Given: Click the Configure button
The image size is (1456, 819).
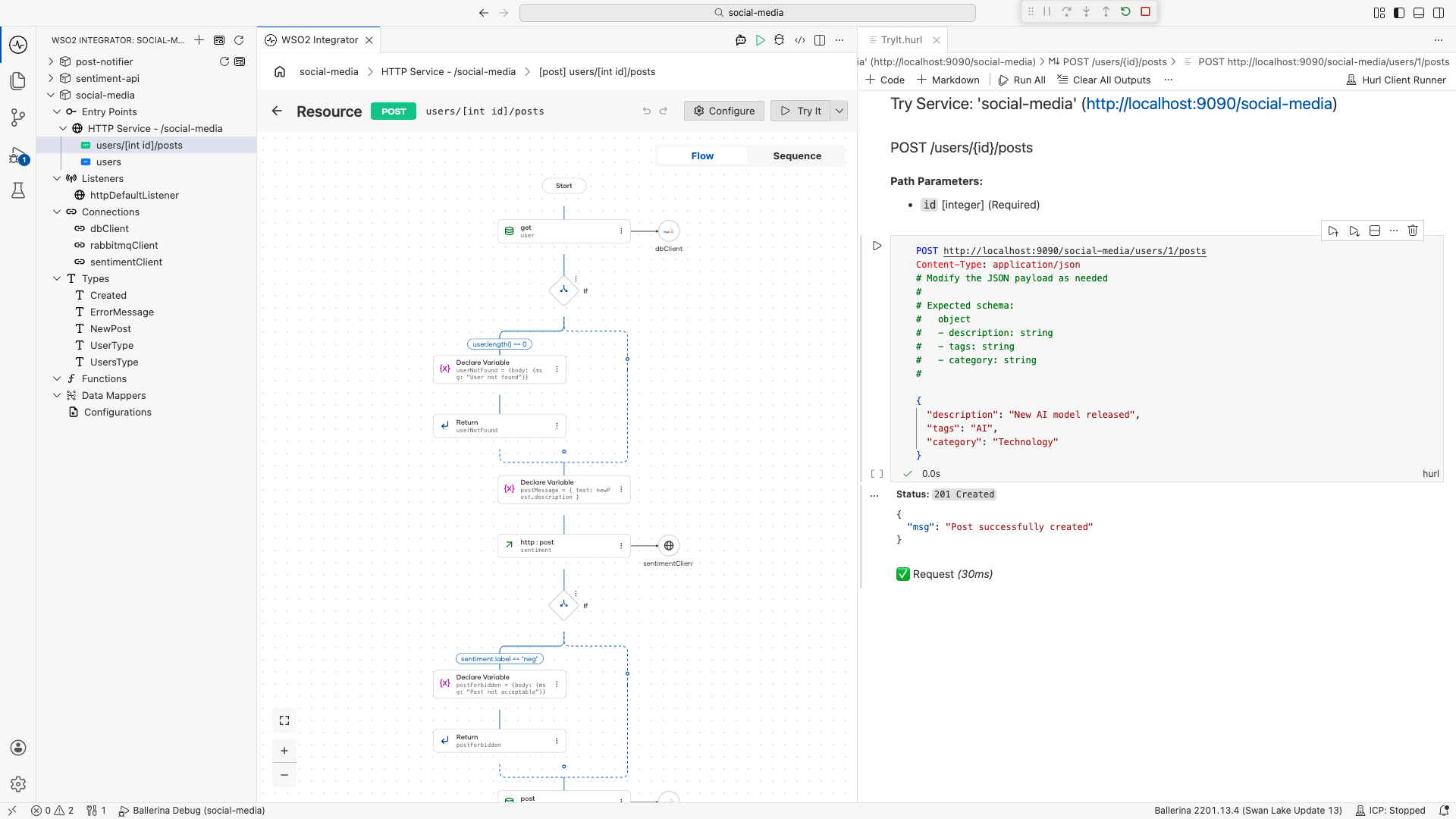Looking at the screenshot, I should tap(724, 111).
